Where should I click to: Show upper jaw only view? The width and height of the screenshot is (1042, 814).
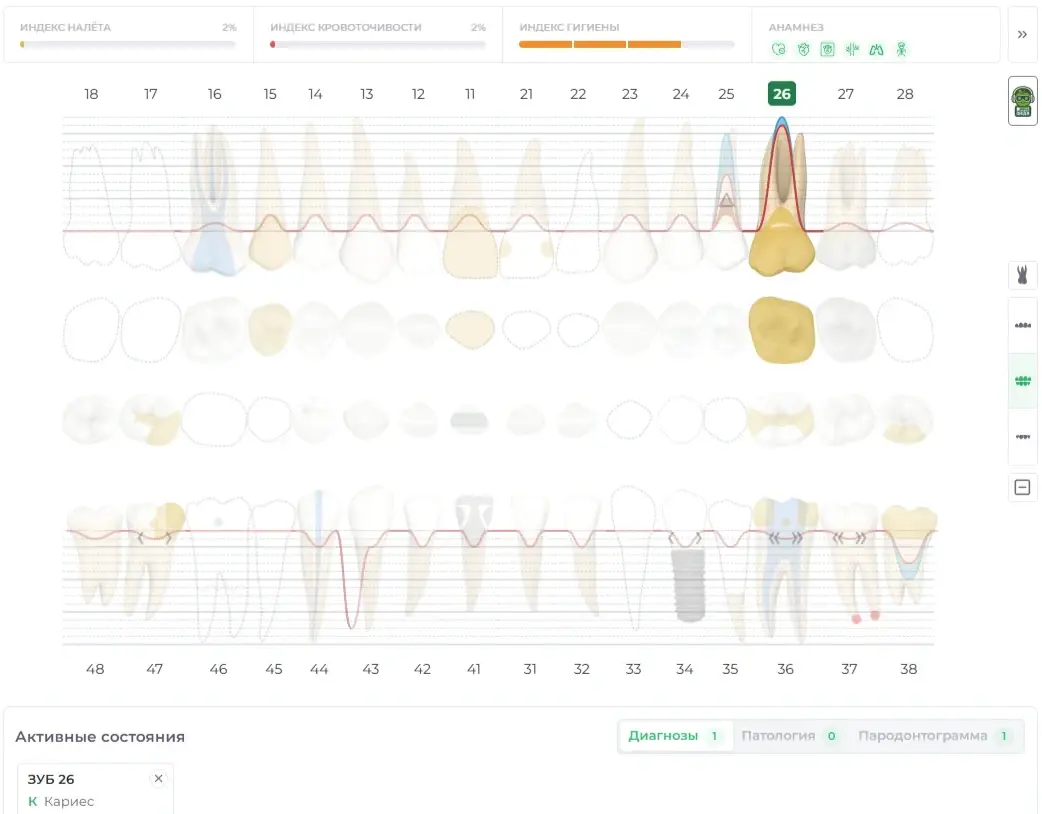coord(1023,326)
